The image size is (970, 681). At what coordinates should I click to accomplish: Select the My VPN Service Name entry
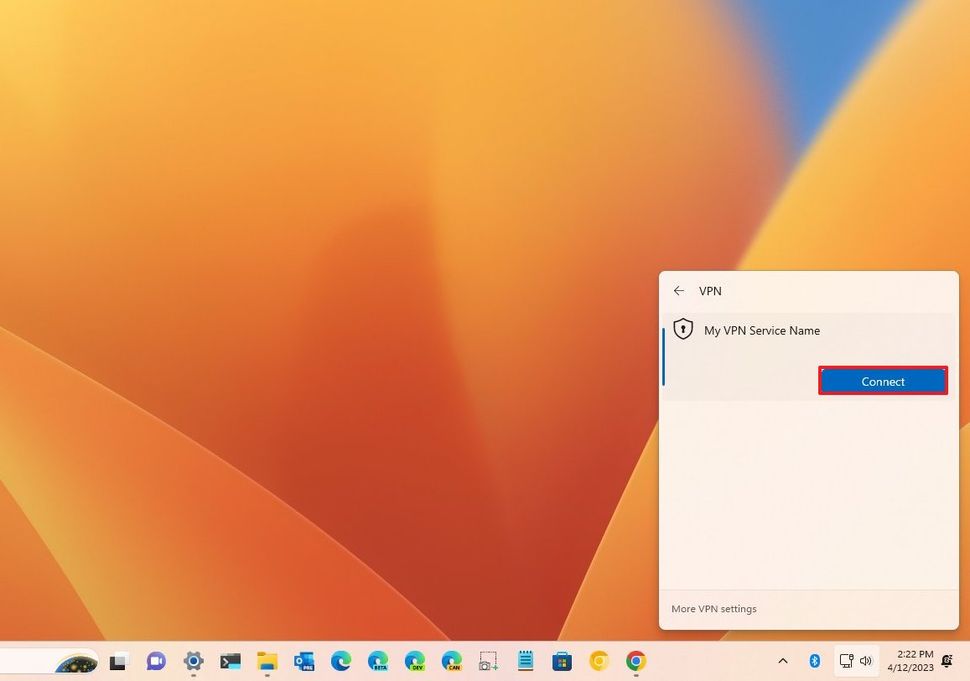click(x=762, y=330)
